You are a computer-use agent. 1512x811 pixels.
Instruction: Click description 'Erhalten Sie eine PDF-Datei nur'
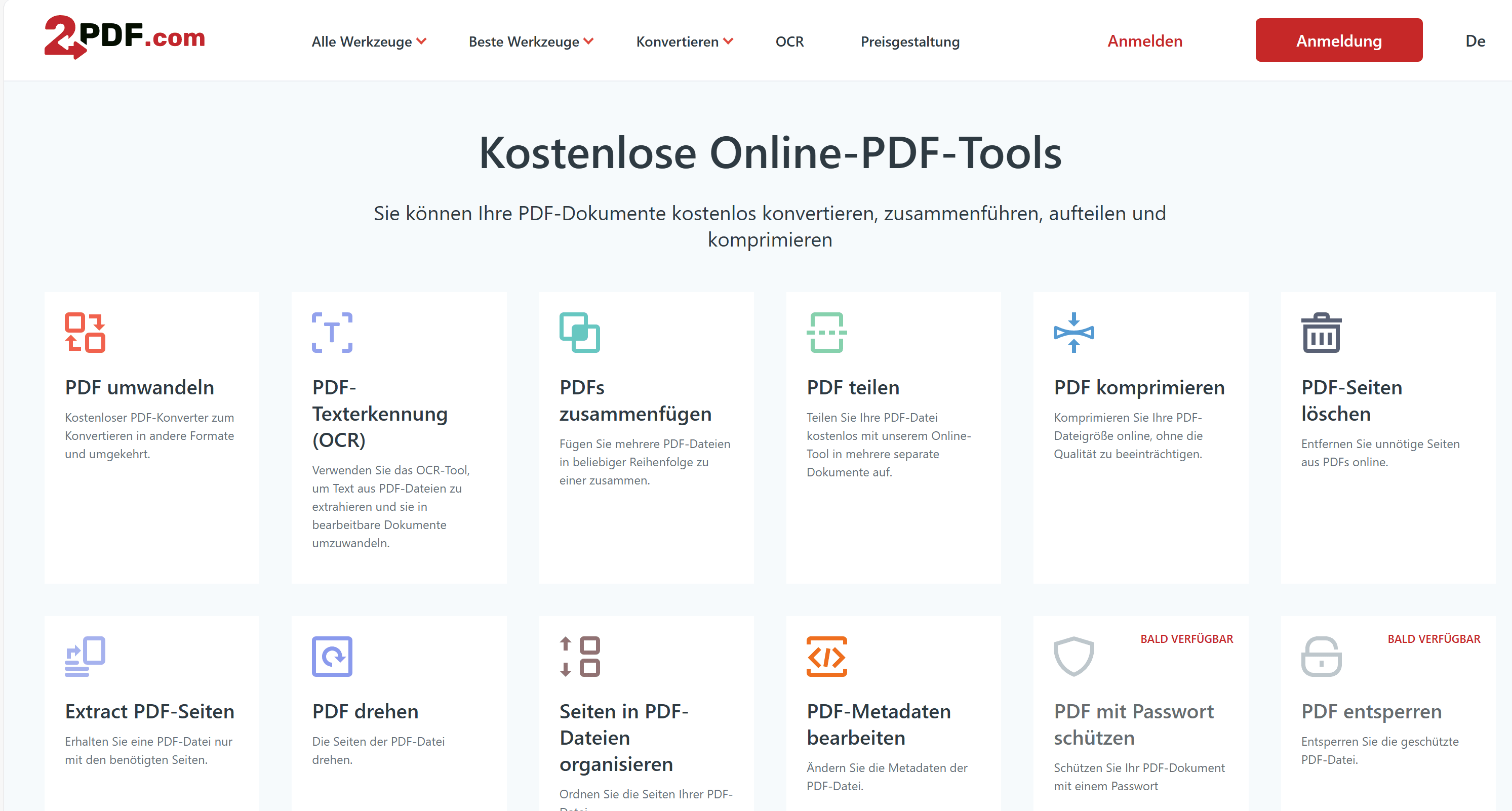148,750
